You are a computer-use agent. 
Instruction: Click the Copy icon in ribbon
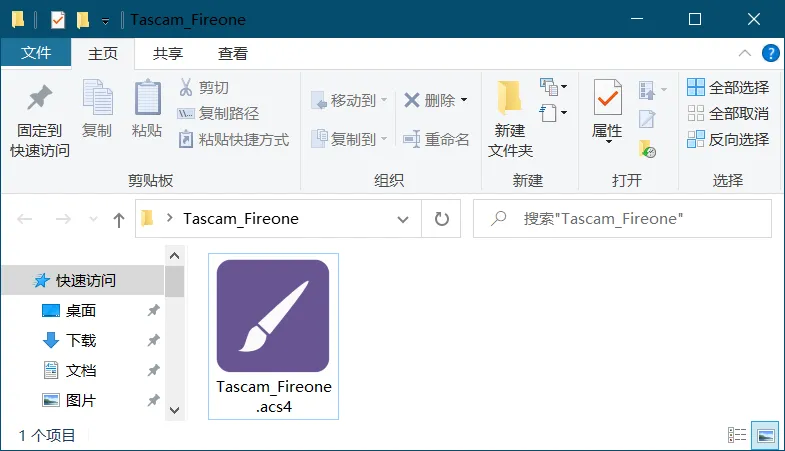97,100
